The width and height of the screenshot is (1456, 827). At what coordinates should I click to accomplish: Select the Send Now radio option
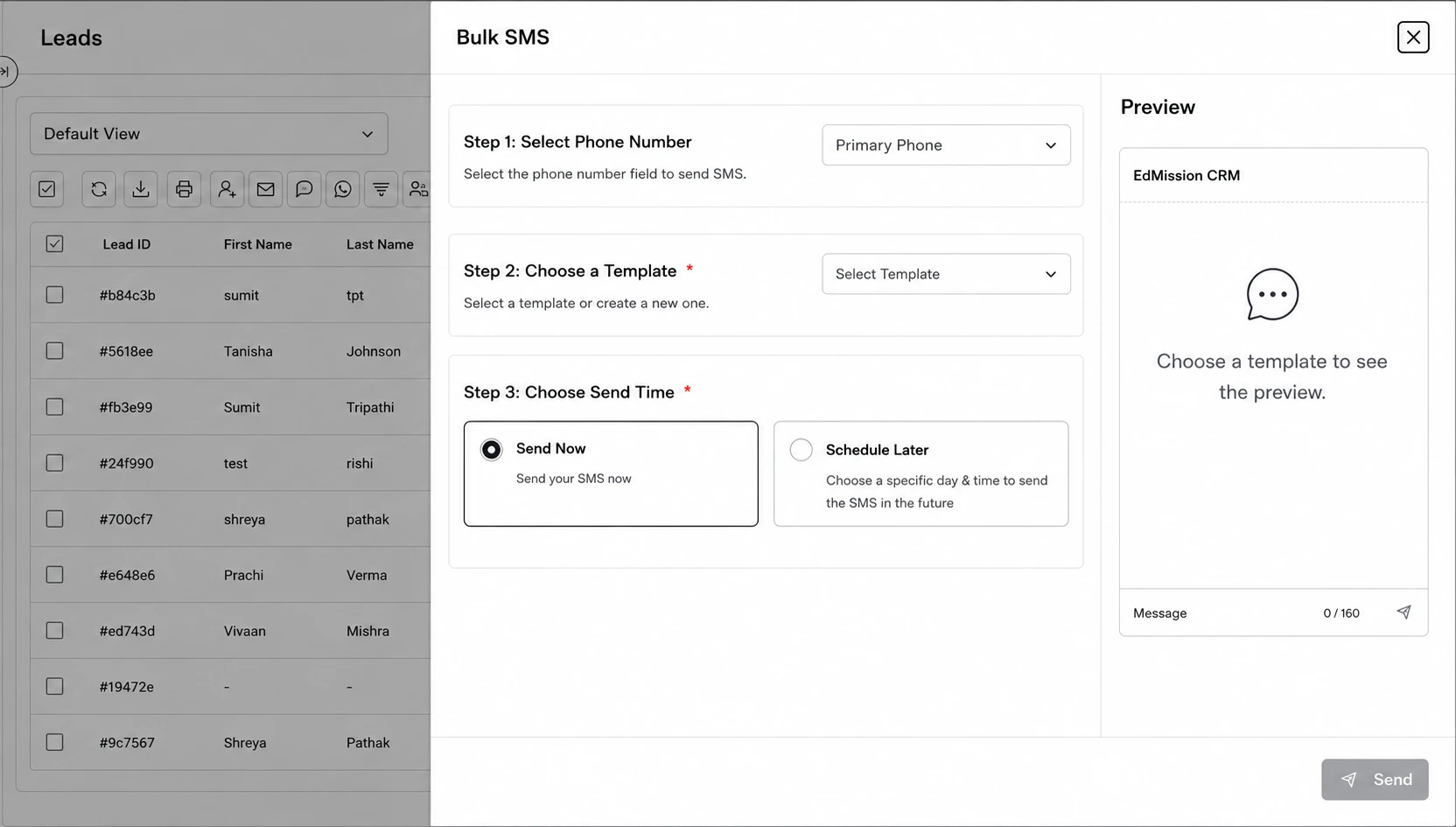[x=492, y=450]
